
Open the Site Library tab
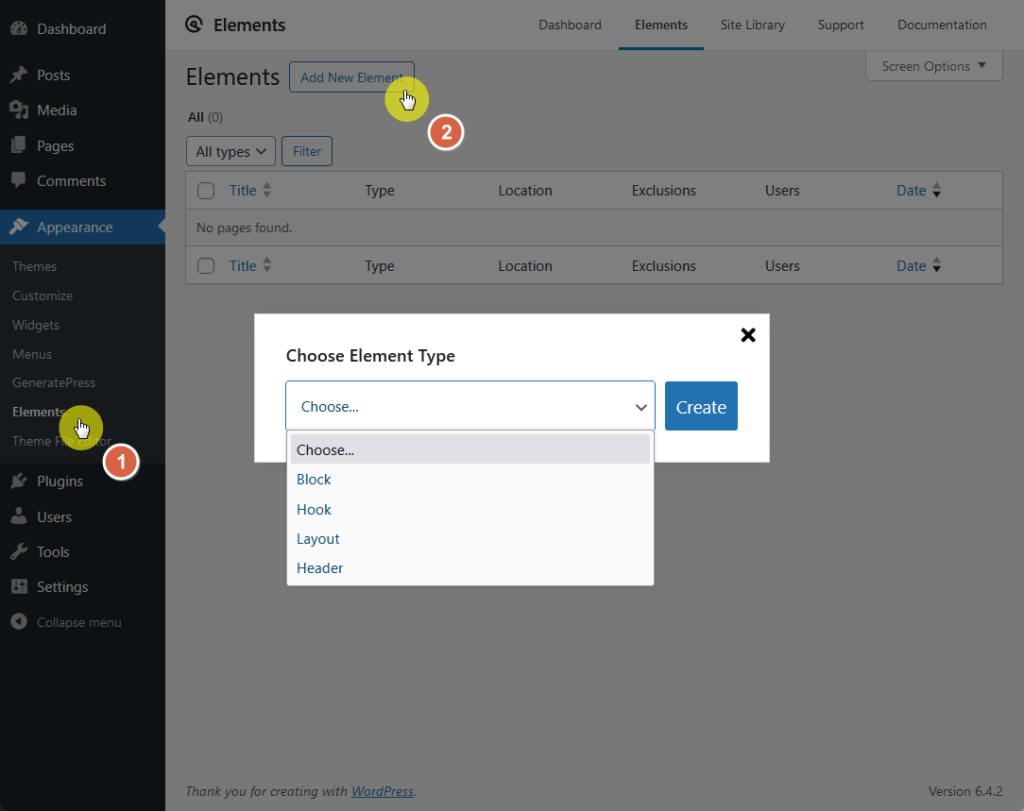752,25
